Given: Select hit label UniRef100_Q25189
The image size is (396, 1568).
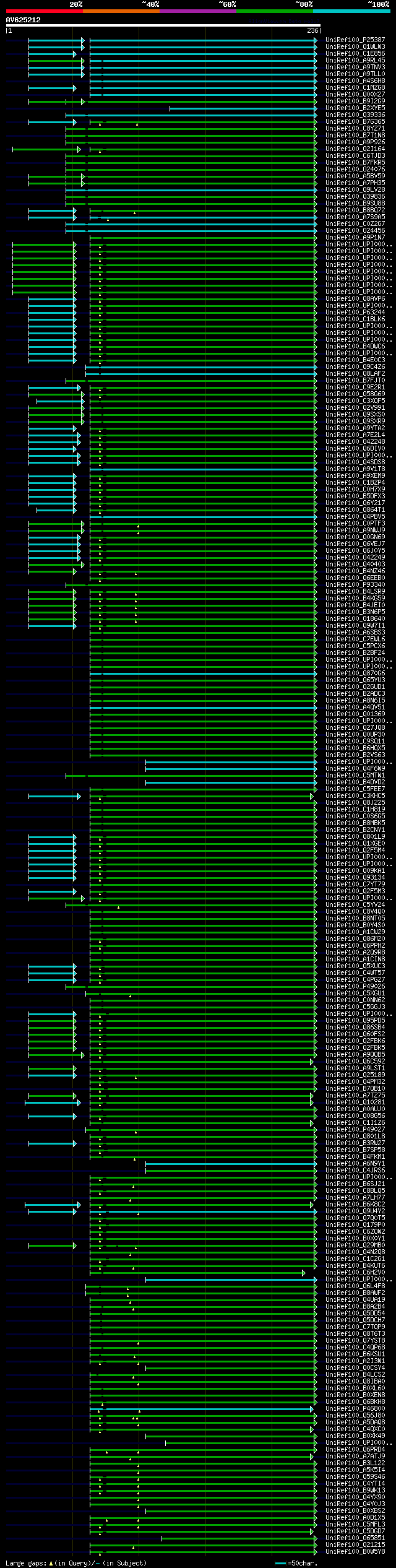Looking at the screenshot, I should [x=355, y=1075].
